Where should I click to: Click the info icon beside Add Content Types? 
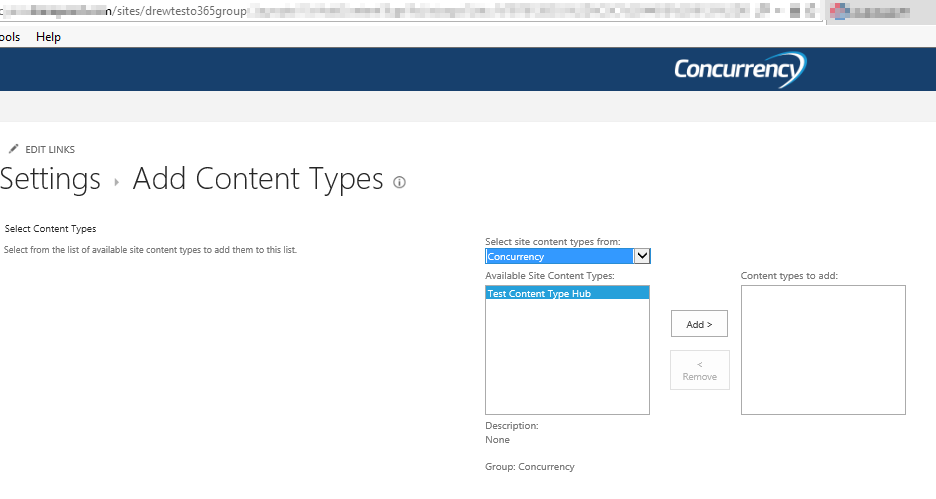(x=399, y=182)
